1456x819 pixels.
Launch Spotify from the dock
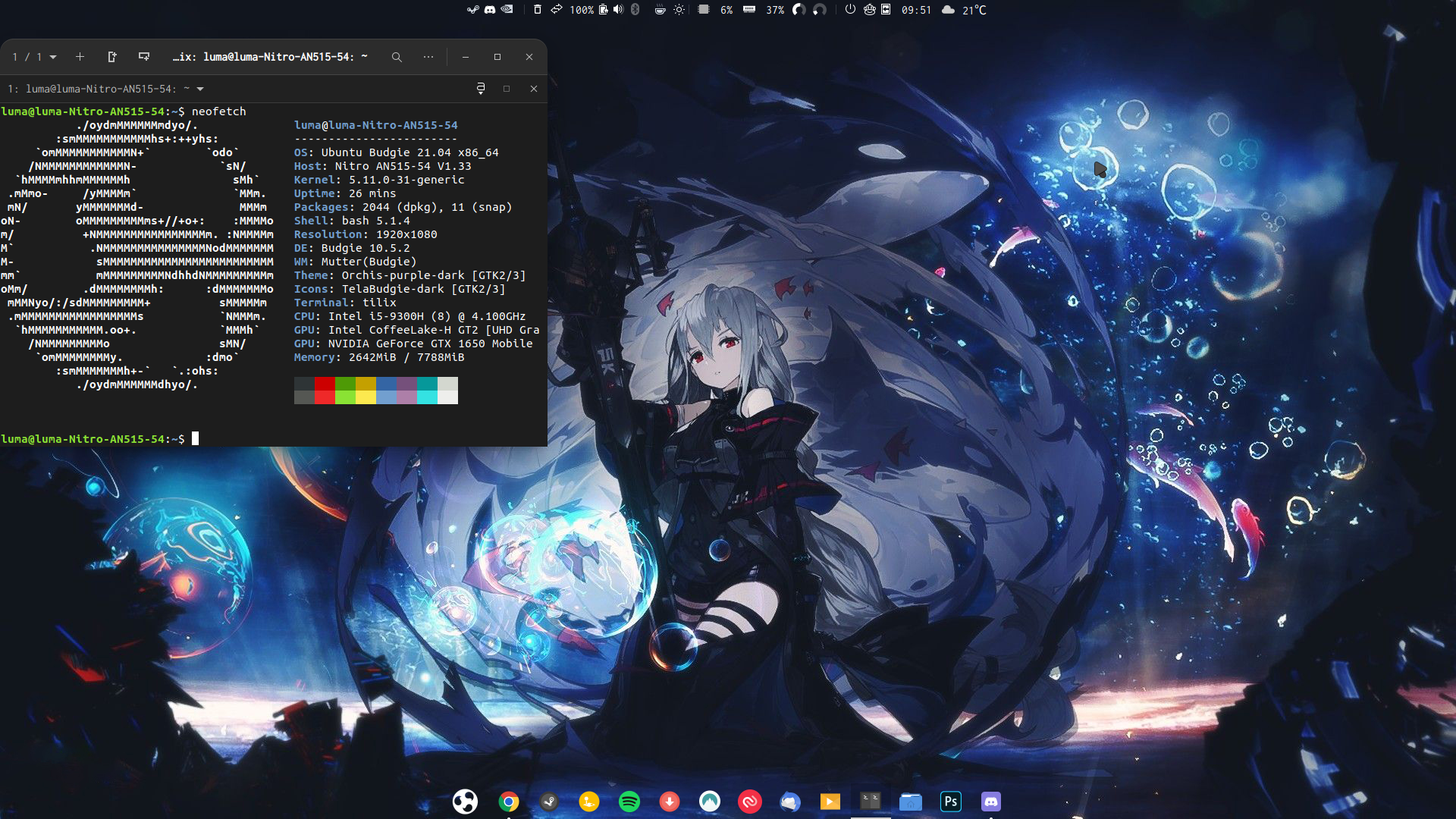click(629, 802)
